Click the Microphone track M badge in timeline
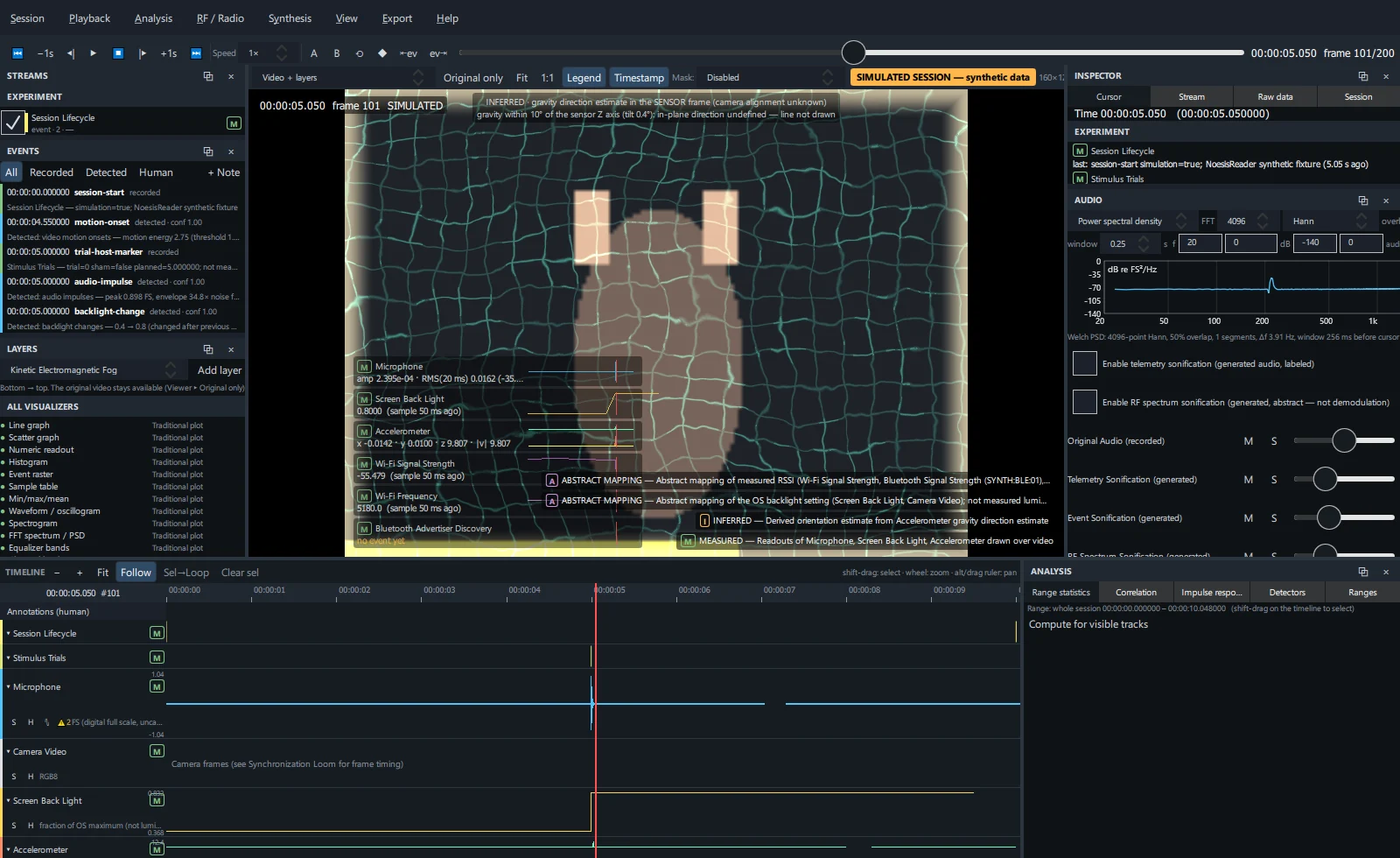This screenshot has height=858, width=1400. (x=157, y=686)
